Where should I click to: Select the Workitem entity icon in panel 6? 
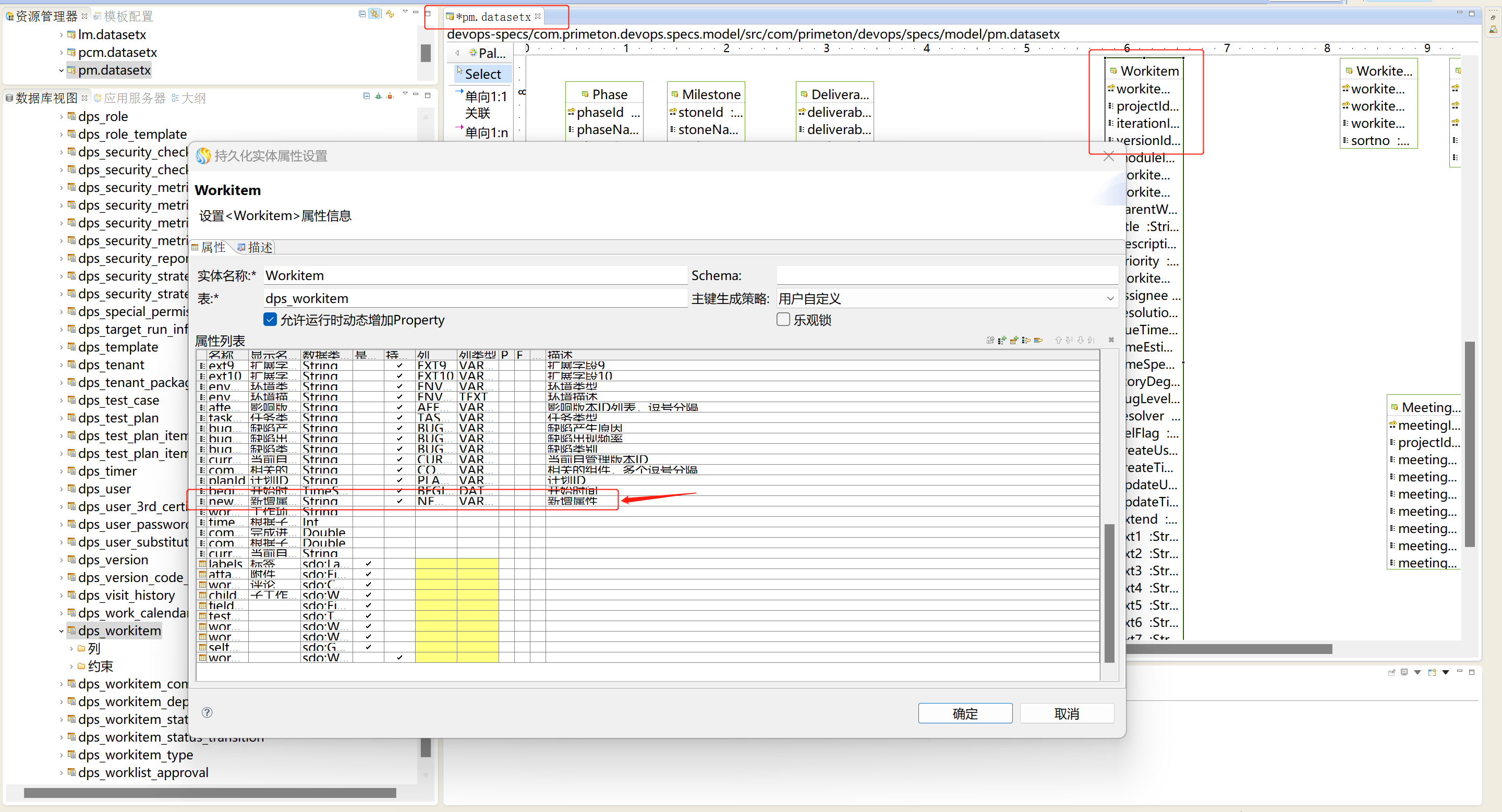point(1113,71)
